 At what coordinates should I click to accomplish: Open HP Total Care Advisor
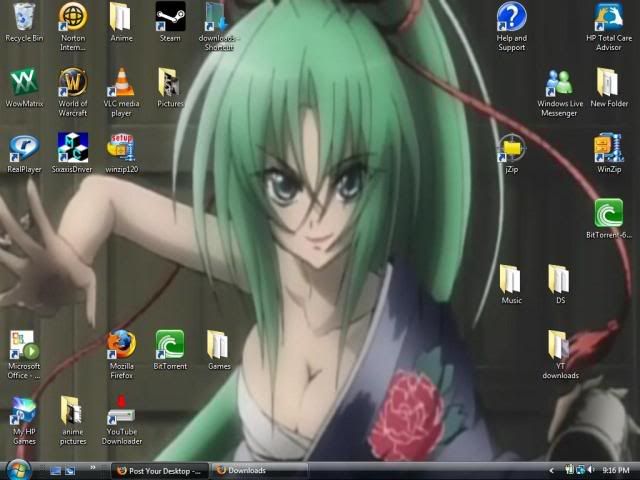pos(608,18)
